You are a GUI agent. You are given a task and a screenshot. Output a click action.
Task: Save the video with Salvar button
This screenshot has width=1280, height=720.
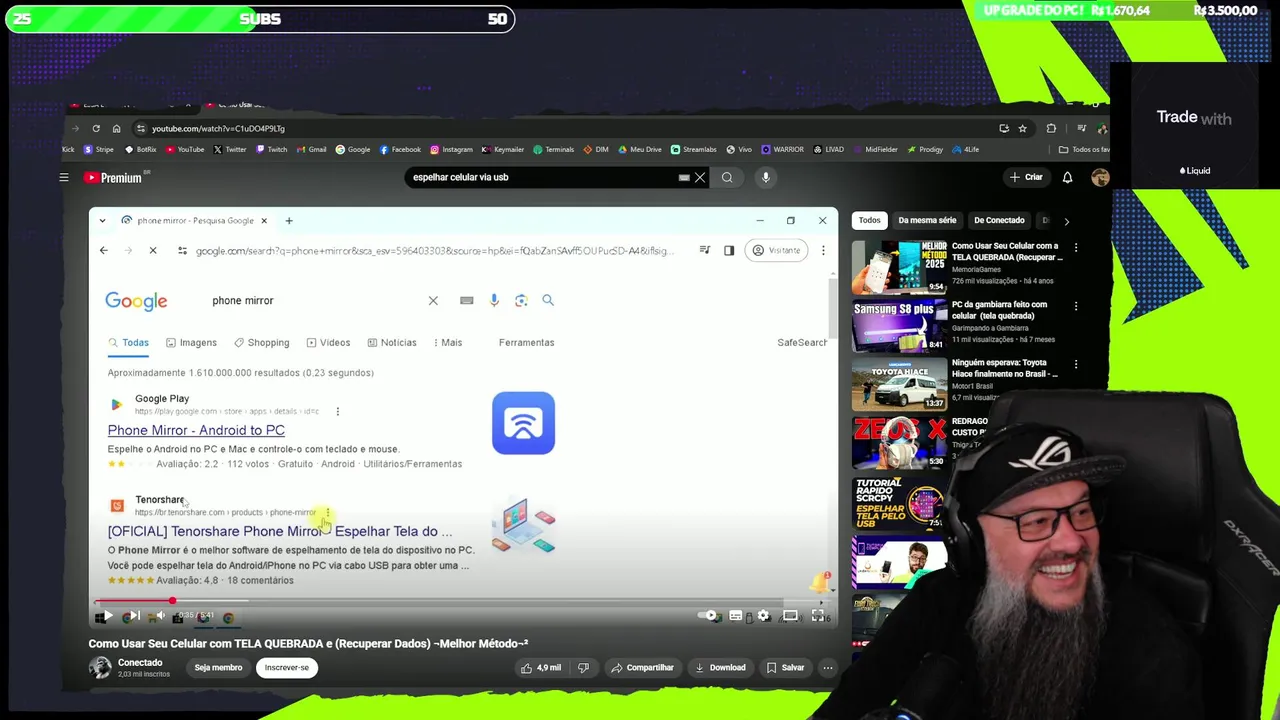coord(785,667)
